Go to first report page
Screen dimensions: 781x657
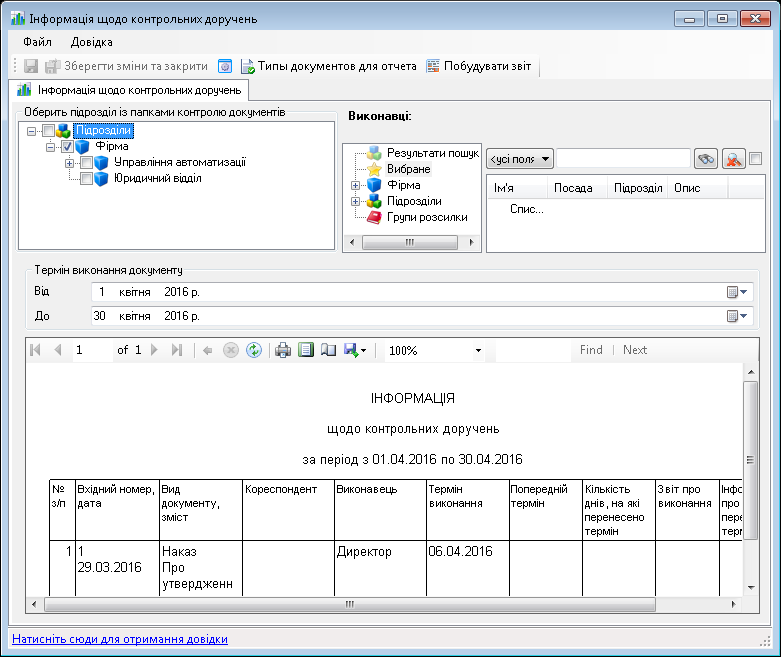(35, 350)
